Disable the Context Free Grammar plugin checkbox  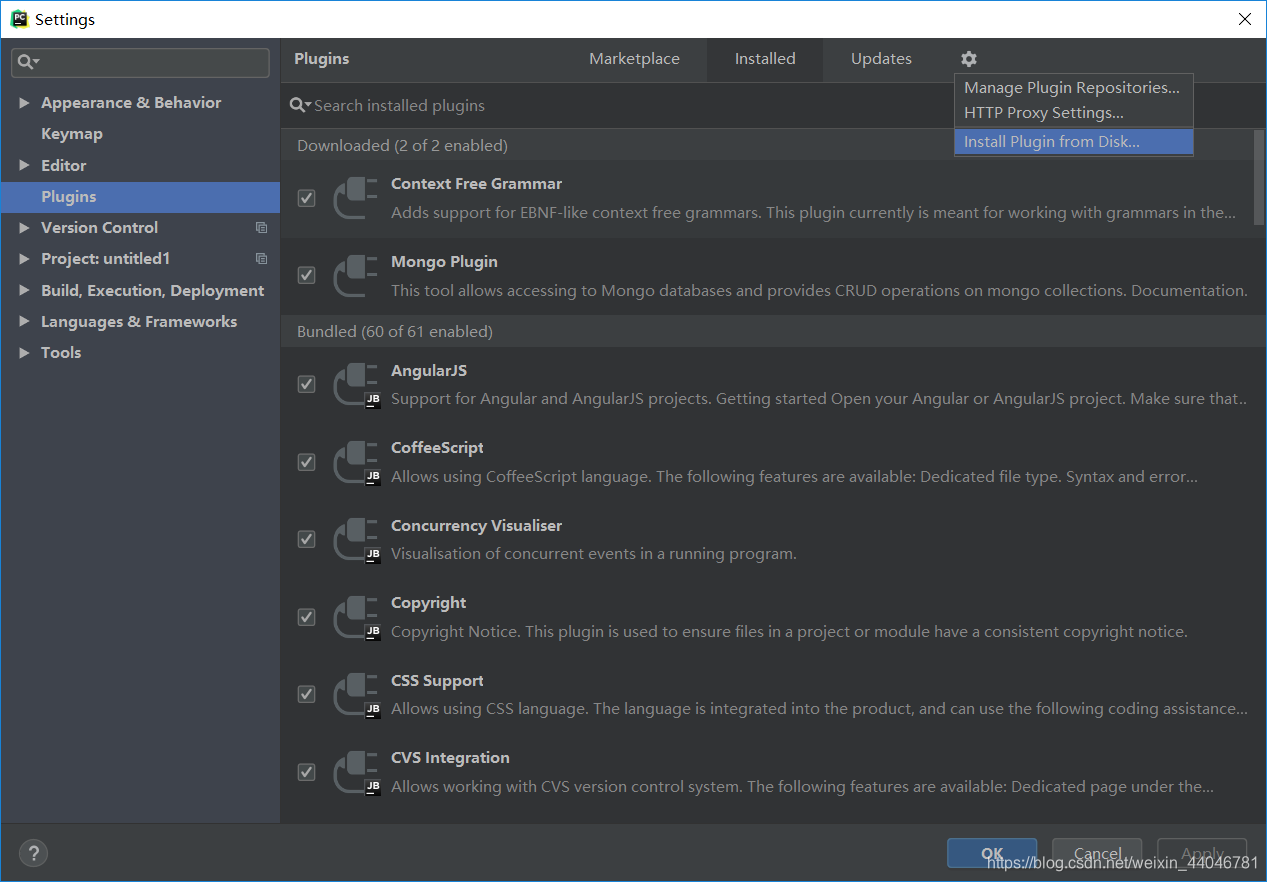pyautogui.click(x=306, y=198)
